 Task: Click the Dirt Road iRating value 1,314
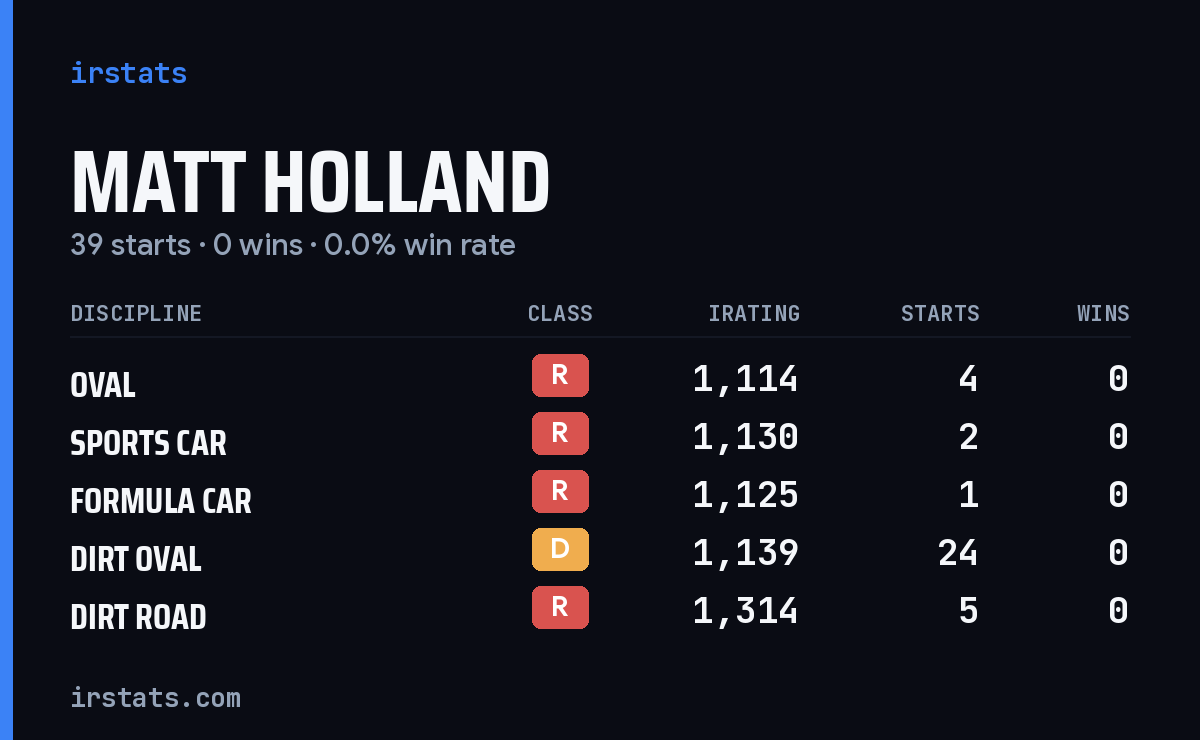(x=746, y=611)
